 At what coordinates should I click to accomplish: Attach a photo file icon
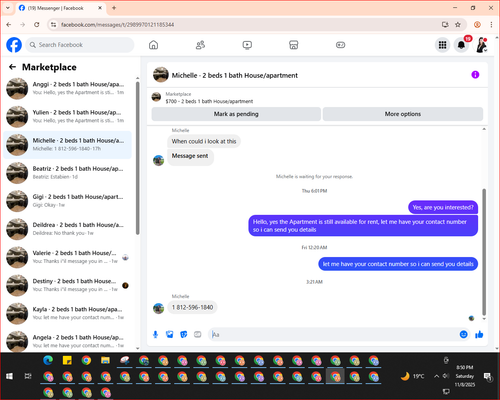point(170,334)
